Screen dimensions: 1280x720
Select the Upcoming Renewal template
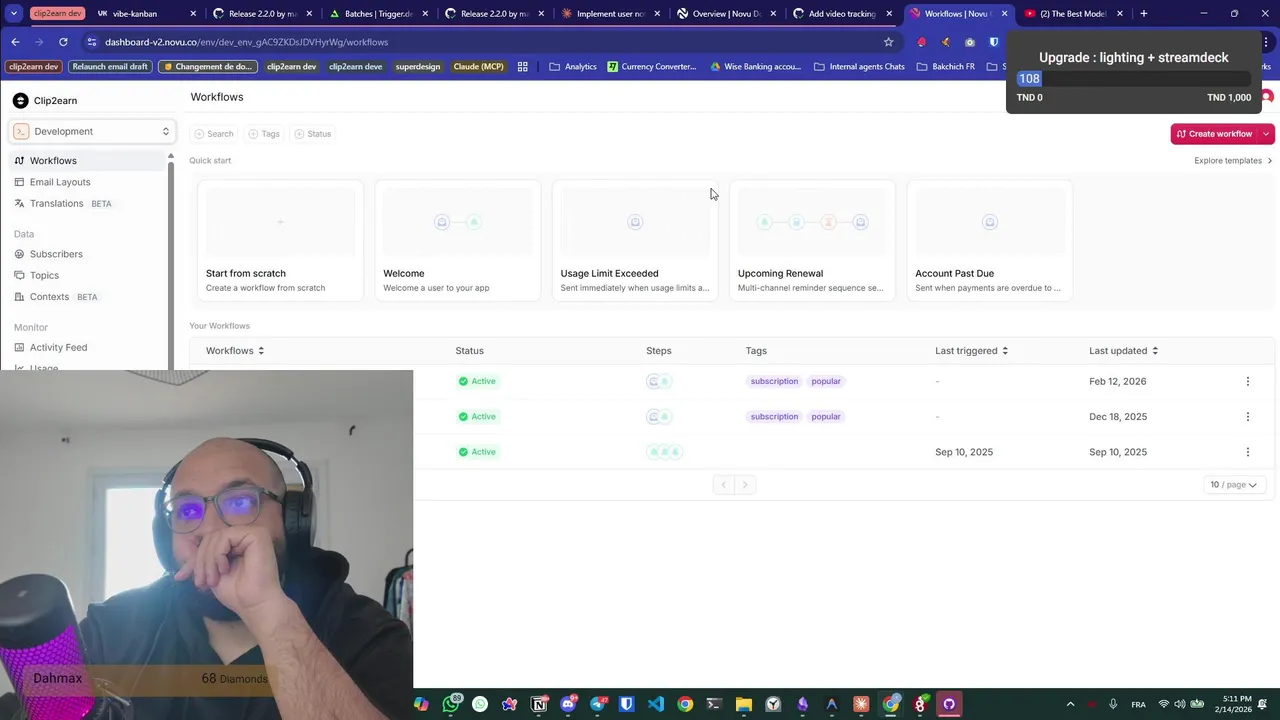[x=812, y=240]
